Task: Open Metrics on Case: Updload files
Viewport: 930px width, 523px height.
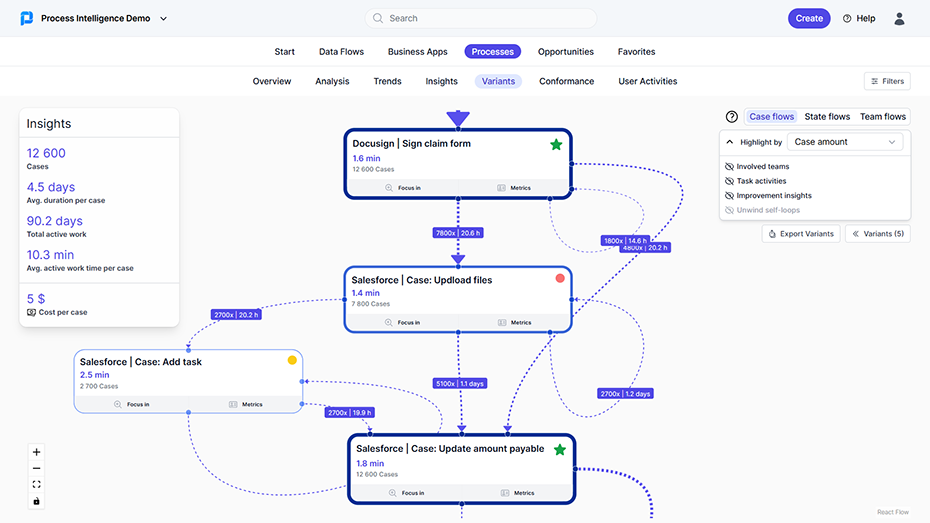Action: pyautogui.click(x=514, y=323)
